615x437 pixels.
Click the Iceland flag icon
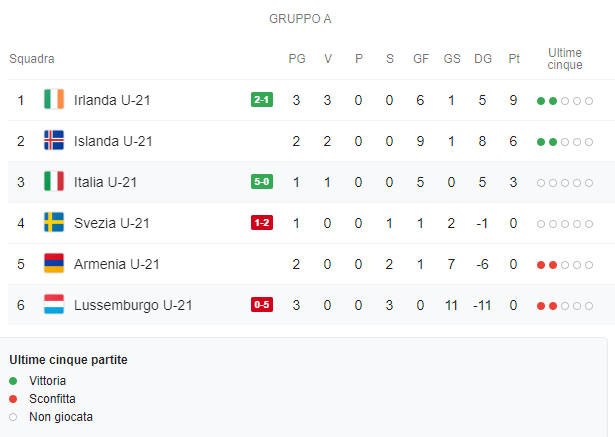pyautogui.click(x=54, y=141)
